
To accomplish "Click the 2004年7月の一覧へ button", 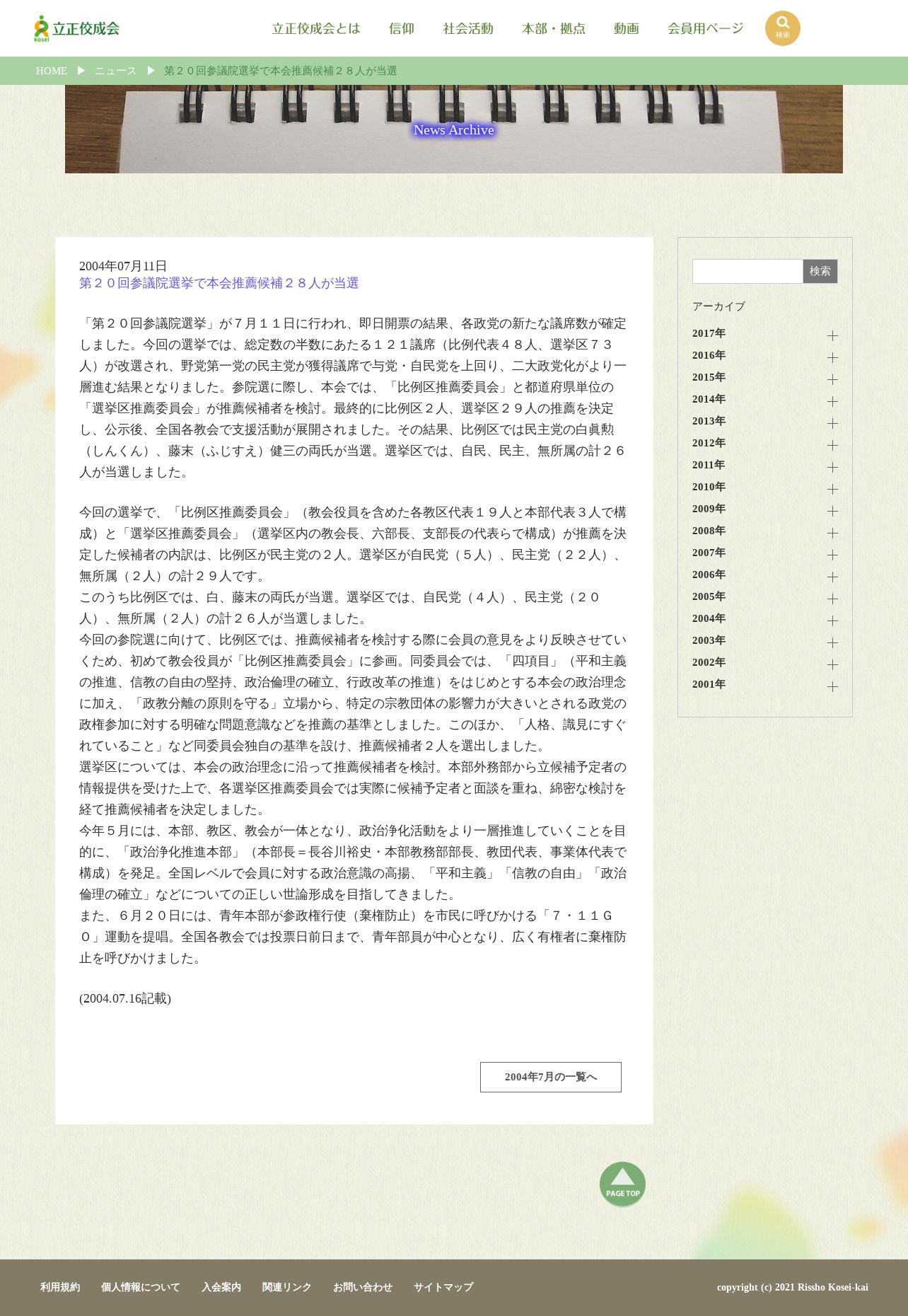I will tap(551, 1077).
